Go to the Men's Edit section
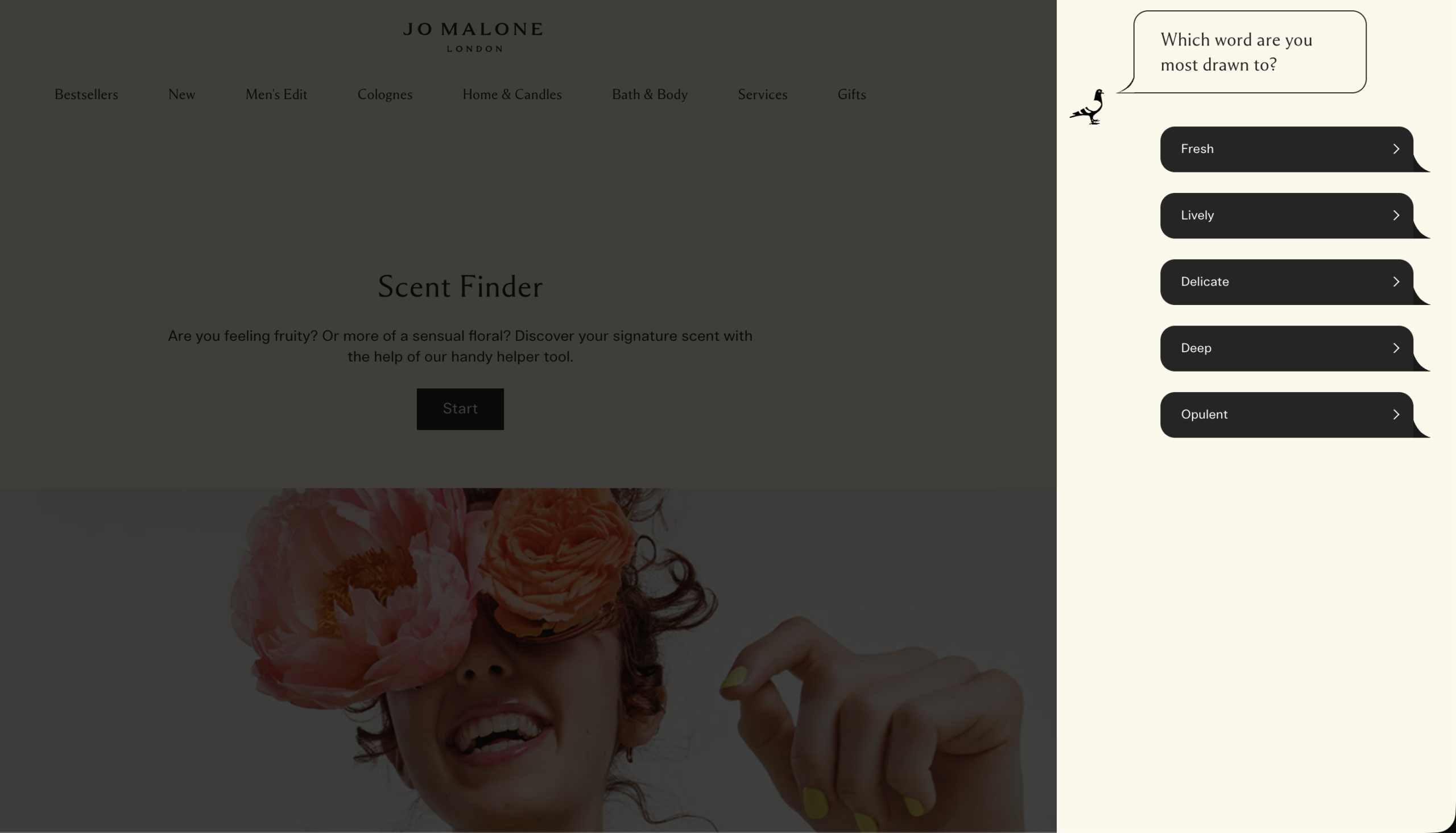 click(x=276, y=94)
